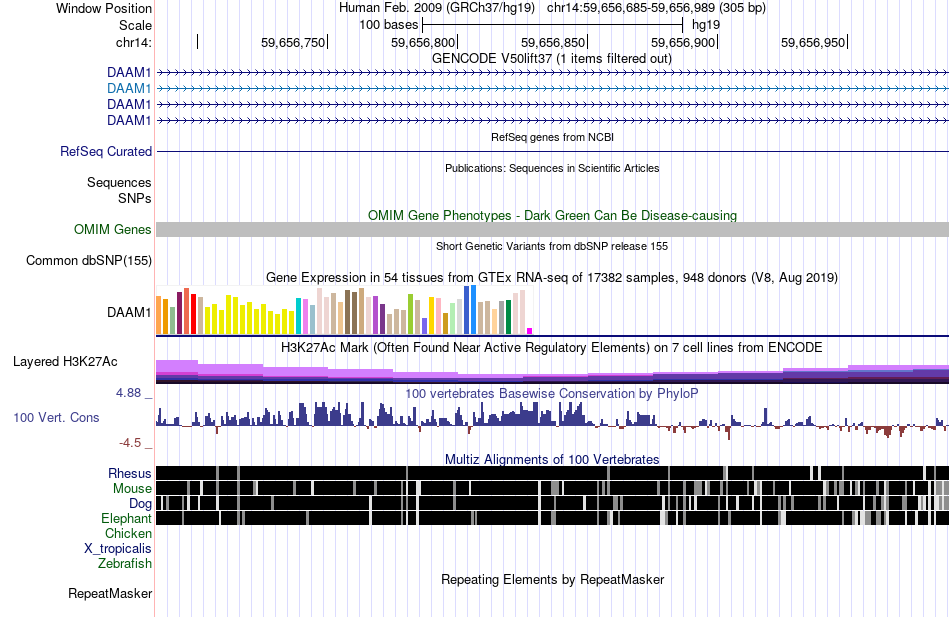The width and height of the screenshot is (950, 617).
Task: Click the 100 Vert. Cons label
Action: coord(56,418)
